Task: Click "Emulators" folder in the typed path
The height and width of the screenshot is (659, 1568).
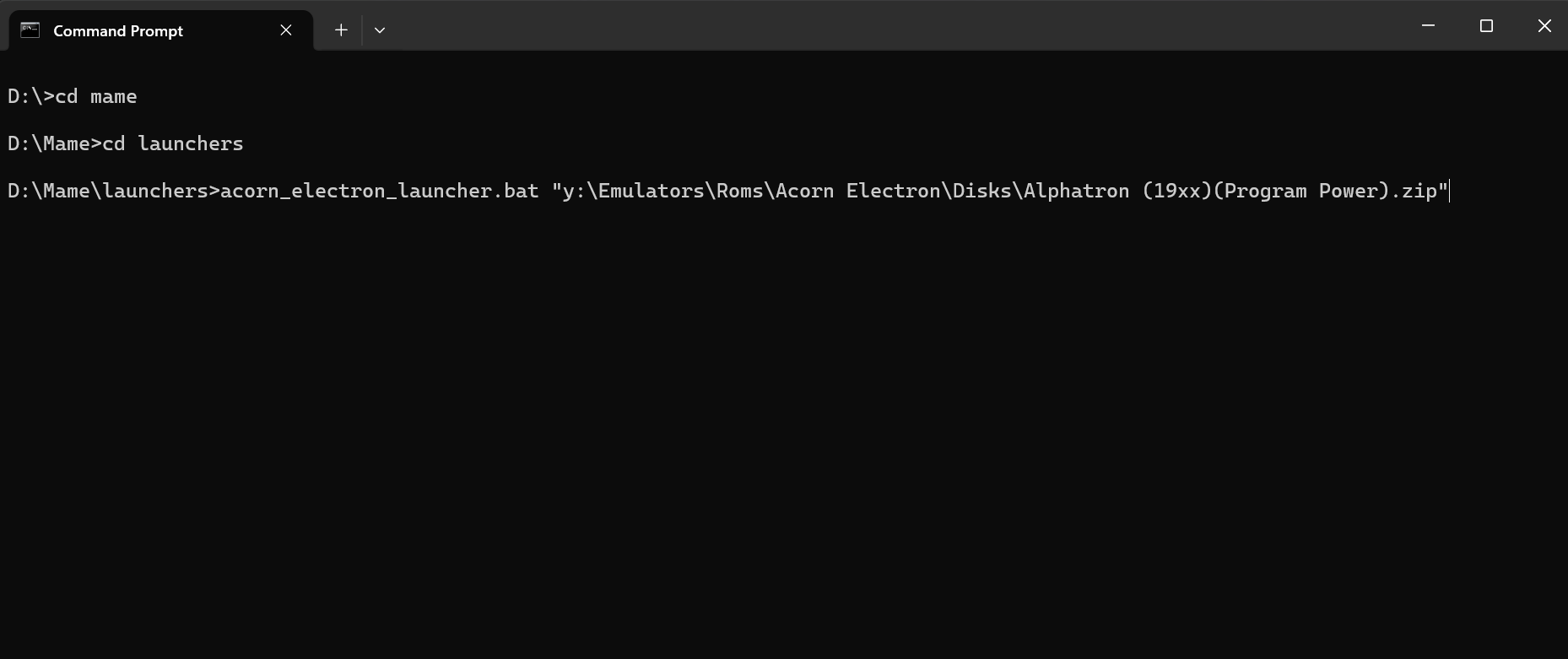Action: click(651, 191)
